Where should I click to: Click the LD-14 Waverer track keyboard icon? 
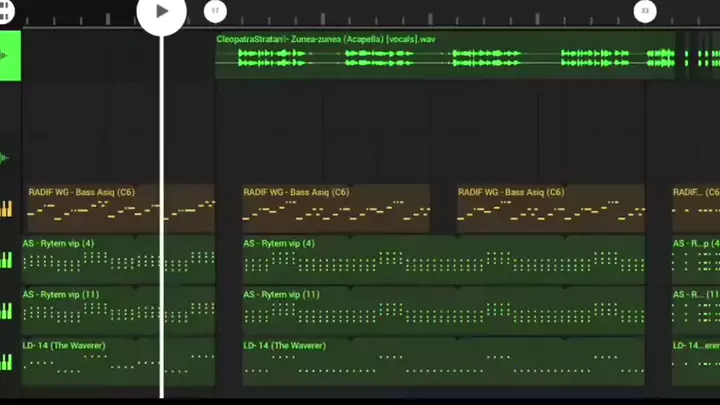pyautogui.click(x=8, y=361)
